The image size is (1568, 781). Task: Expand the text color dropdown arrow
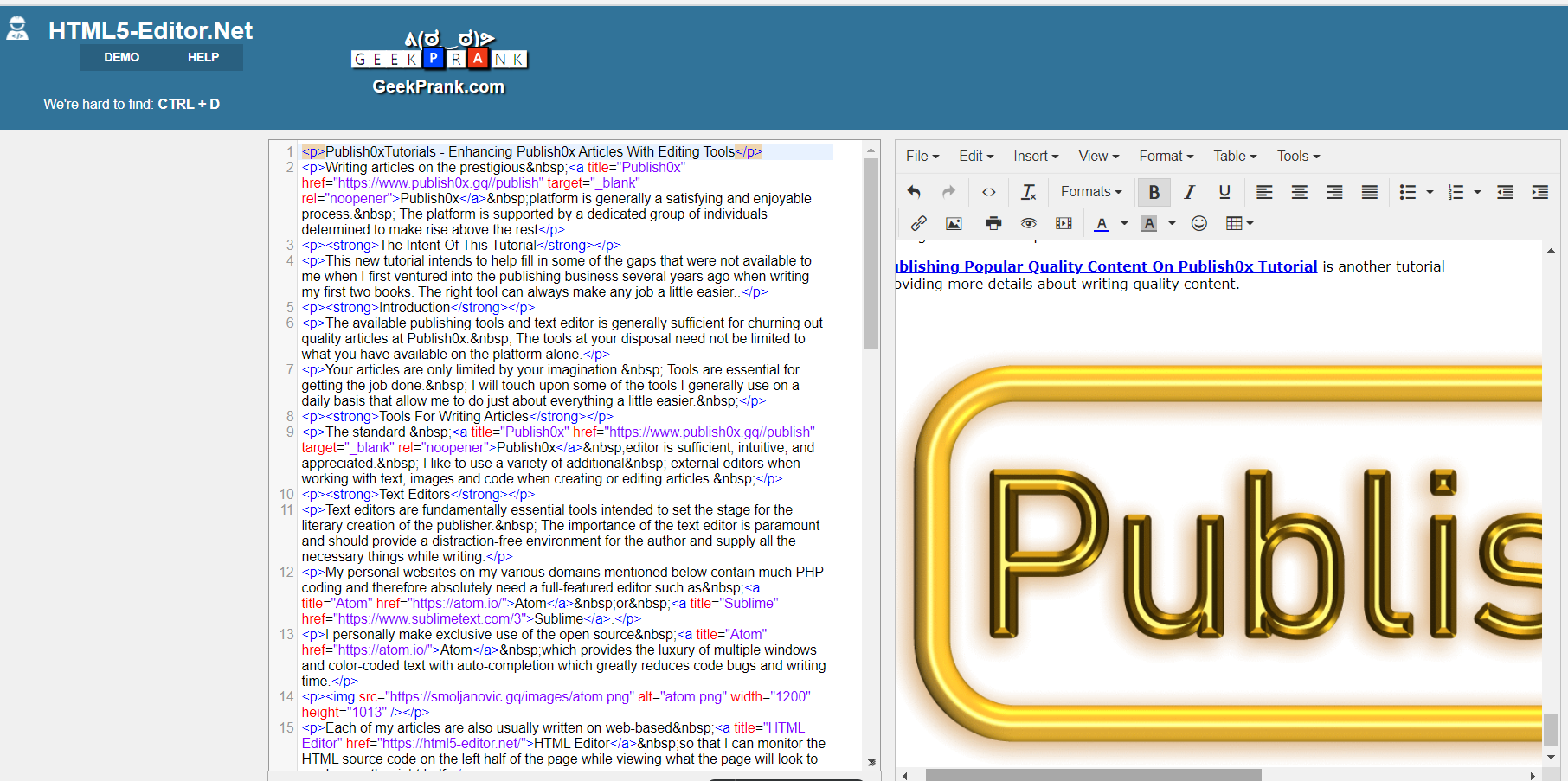pos(1123,223)
